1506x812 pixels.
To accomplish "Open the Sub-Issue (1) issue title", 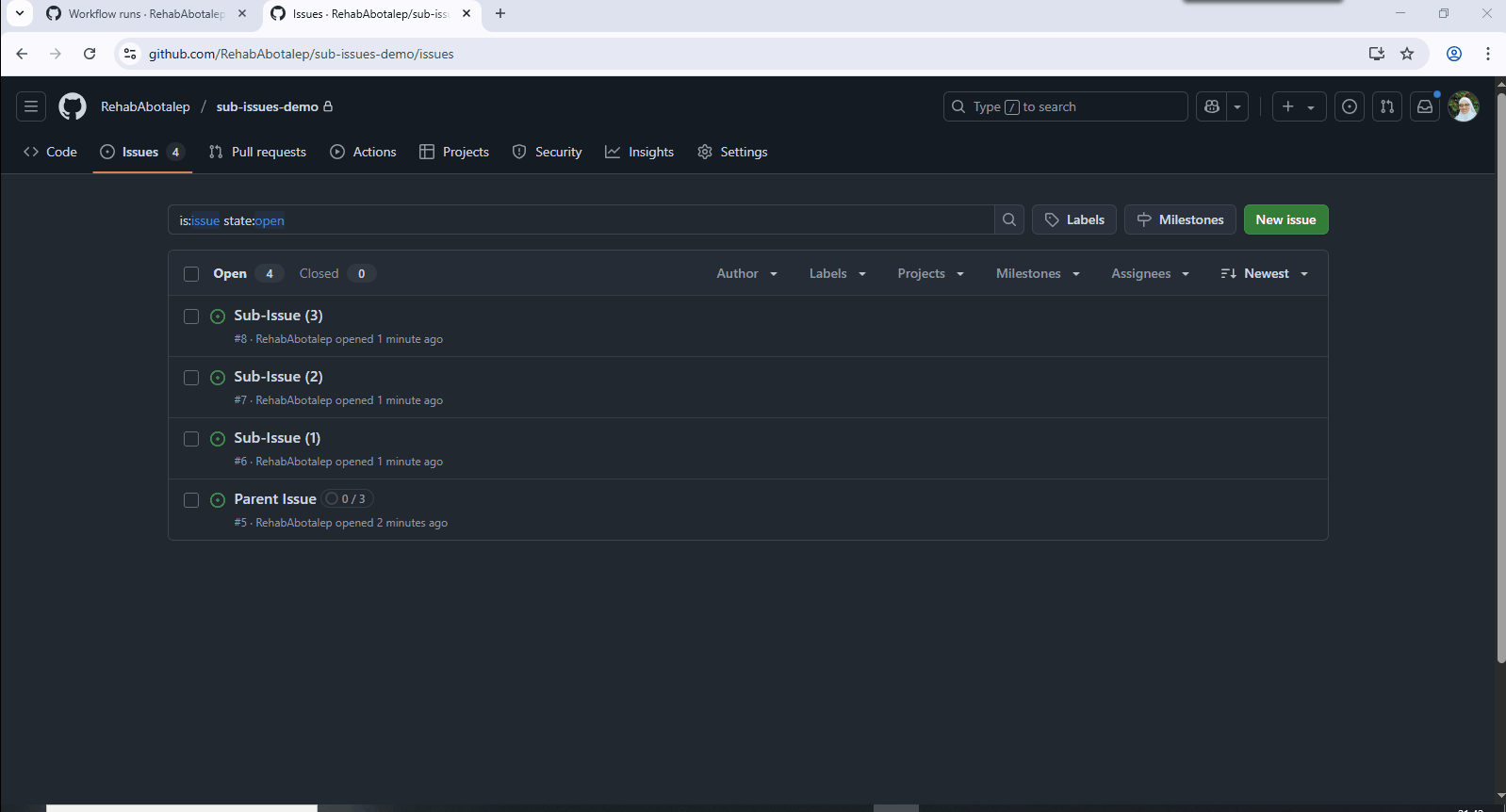I will click(277, 437).
